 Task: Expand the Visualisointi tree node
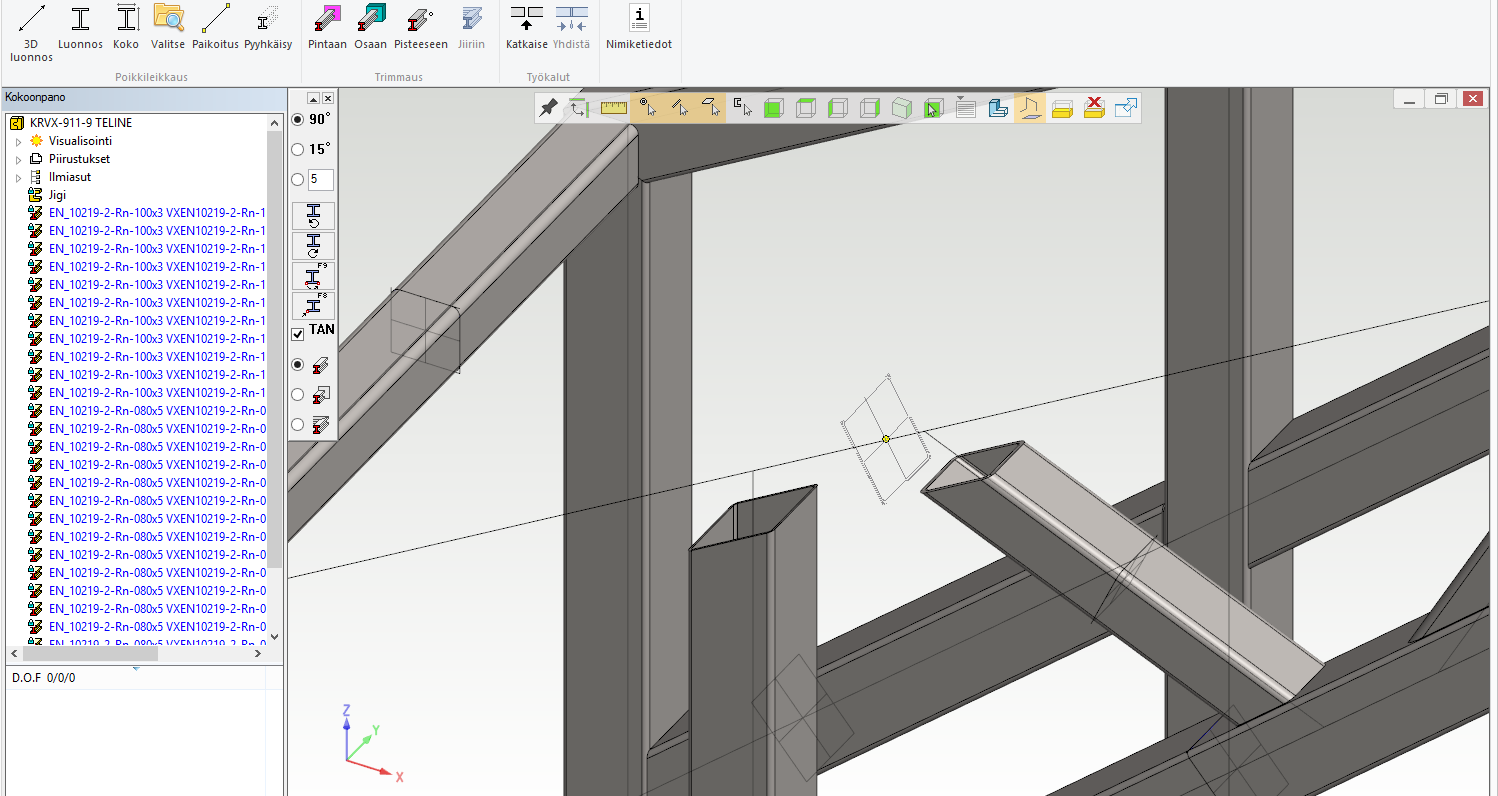coord(18,141)
